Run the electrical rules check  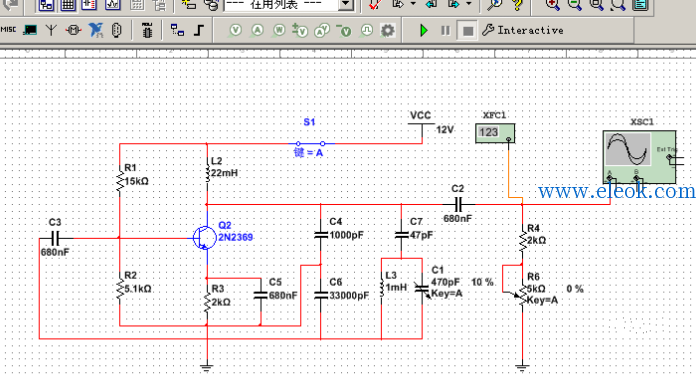(x=375, y=5)
